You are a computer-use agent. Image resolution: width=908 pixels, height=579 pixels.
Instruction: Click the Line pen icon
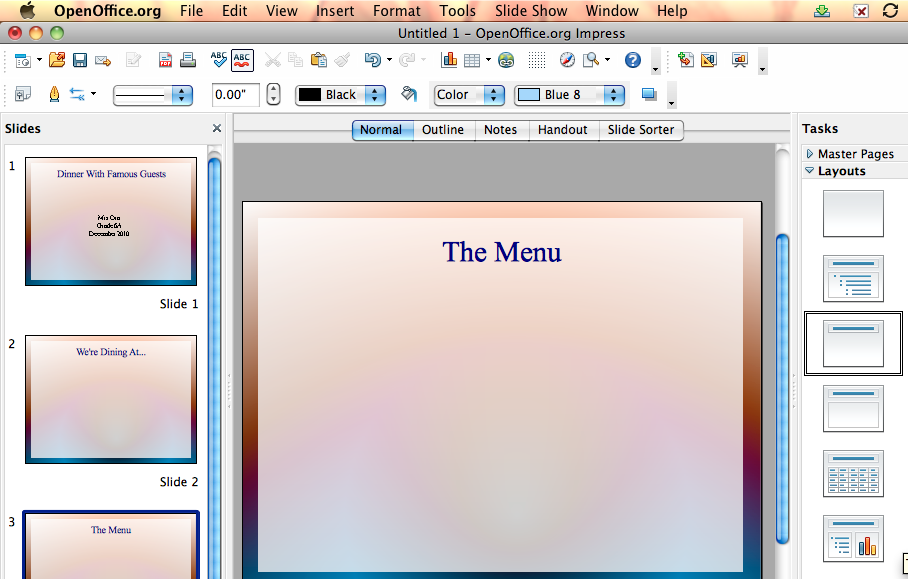click(x=54, y=94)
